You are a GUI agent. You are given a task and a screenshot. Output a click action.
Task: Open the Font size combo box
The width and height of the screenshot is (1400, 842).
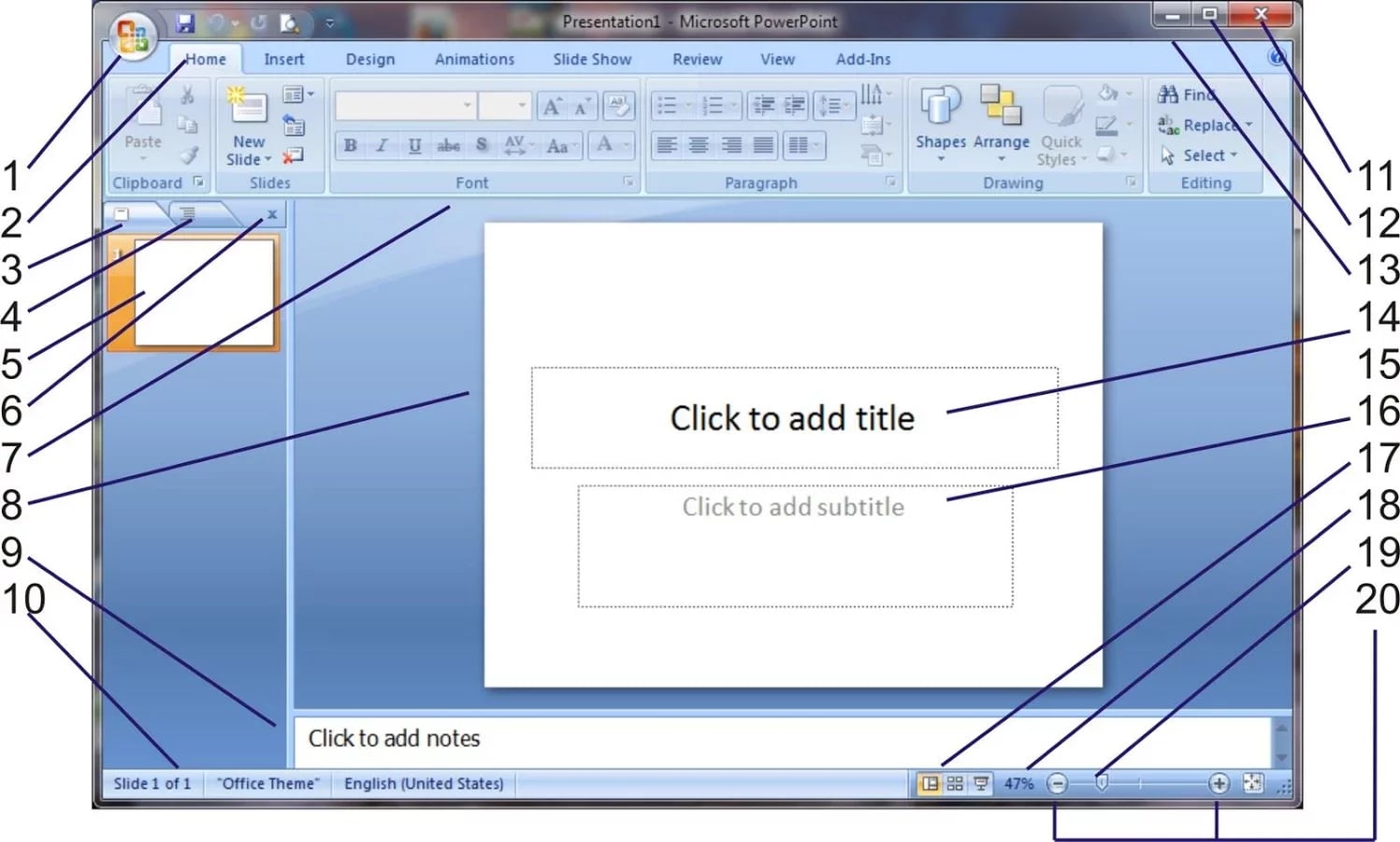[x=505, y=106]
